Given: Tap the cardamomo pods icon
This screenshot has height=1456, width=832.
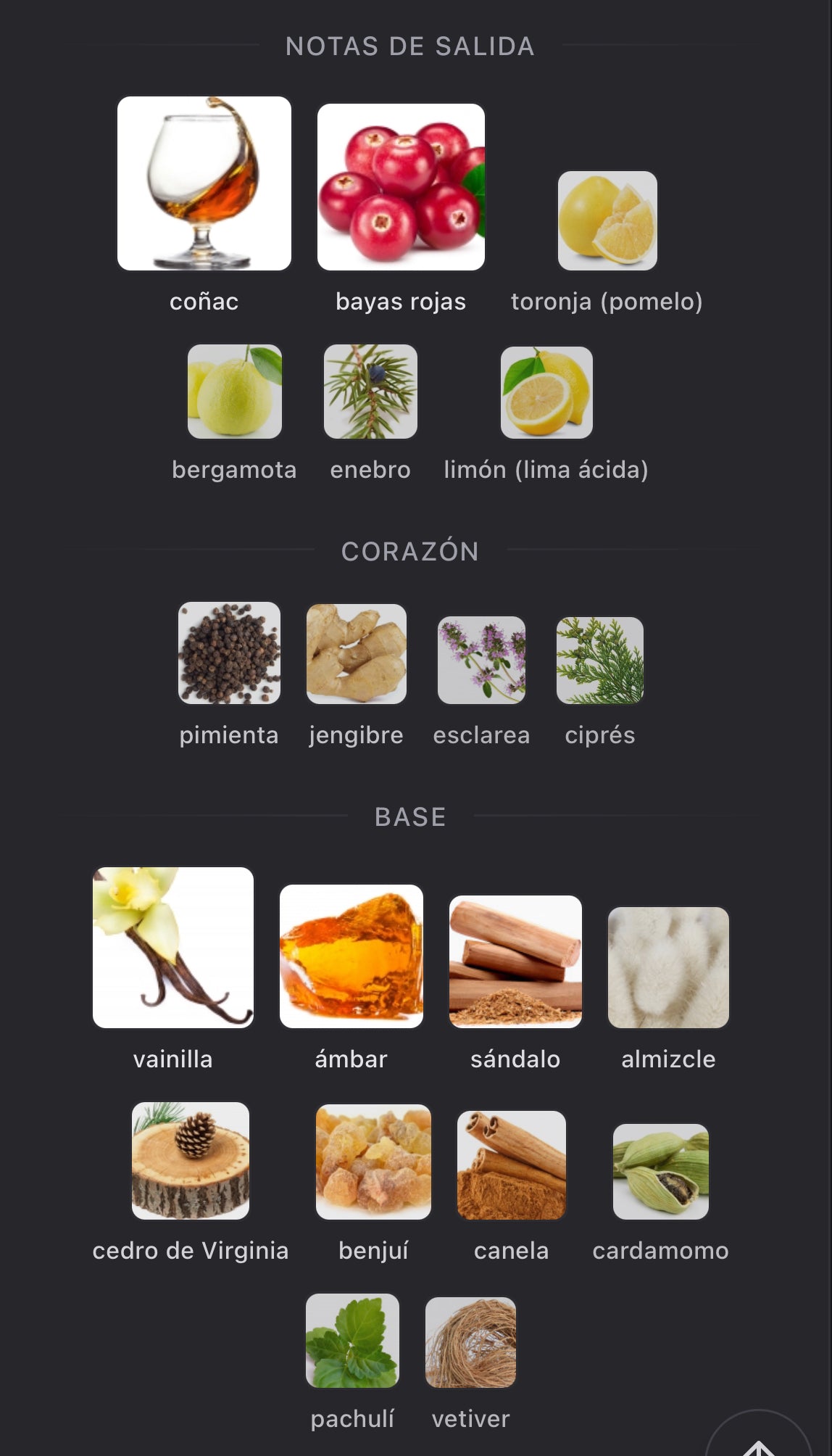Looking at the screenshot, I should pos(661,1172).
